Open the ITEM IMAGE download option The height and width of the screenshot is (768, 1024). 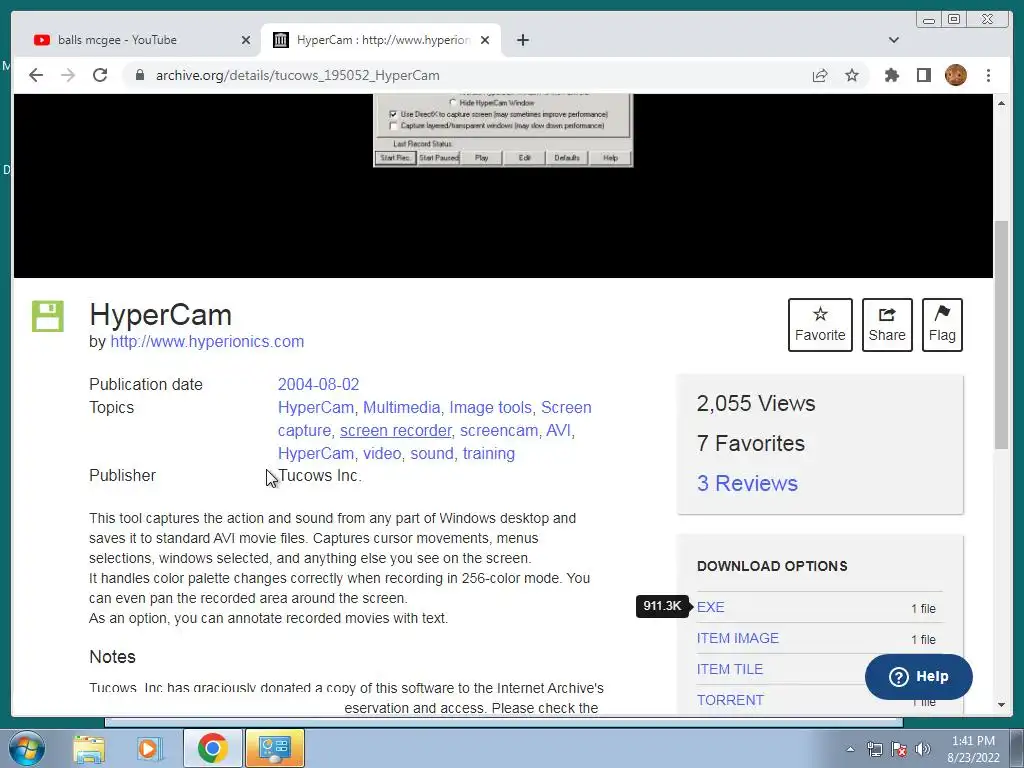pyautogui.click(x=738, y=638)
